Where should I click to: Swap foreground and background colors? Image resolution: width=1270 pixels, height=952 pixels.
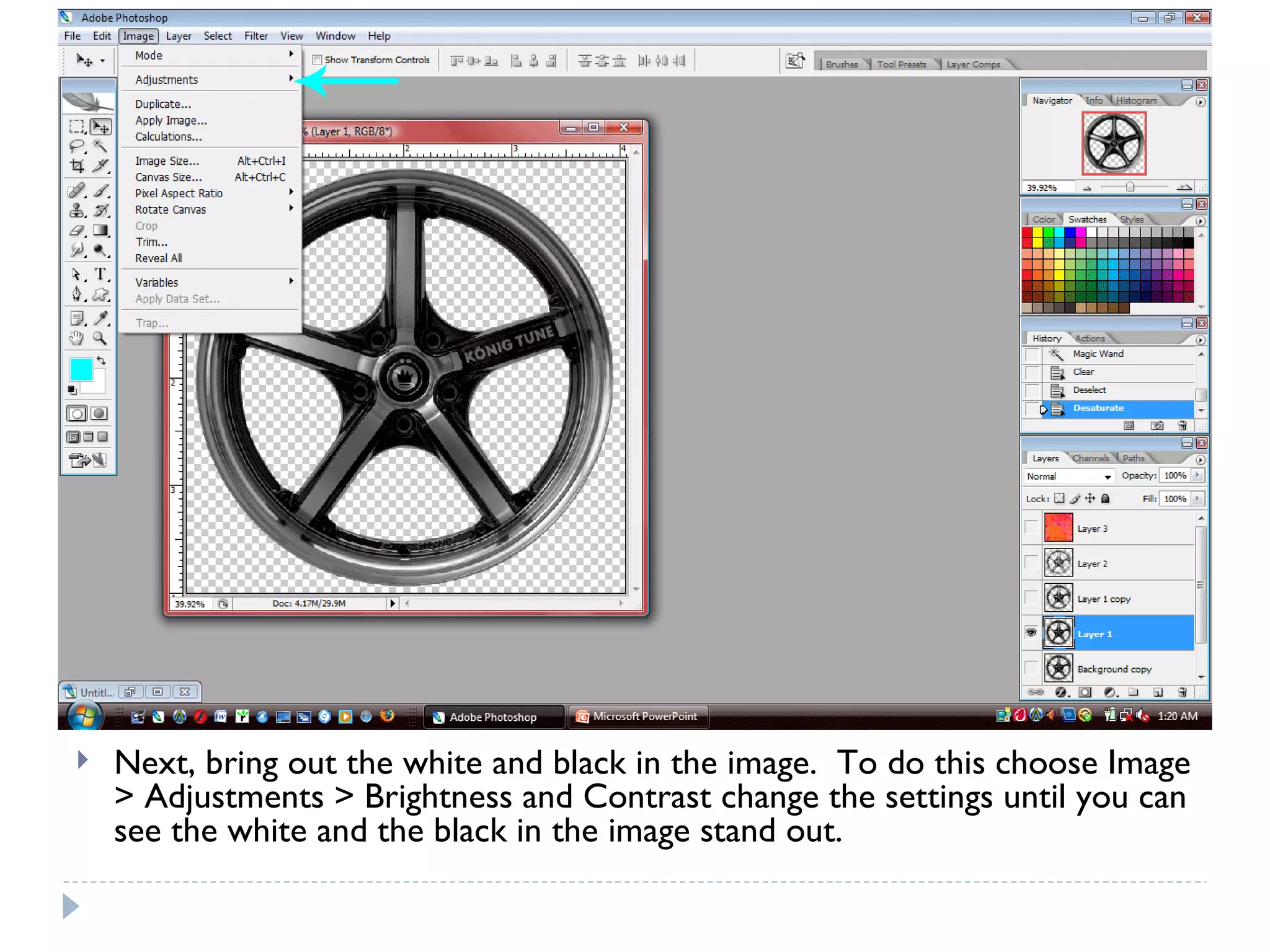[101, 361]
